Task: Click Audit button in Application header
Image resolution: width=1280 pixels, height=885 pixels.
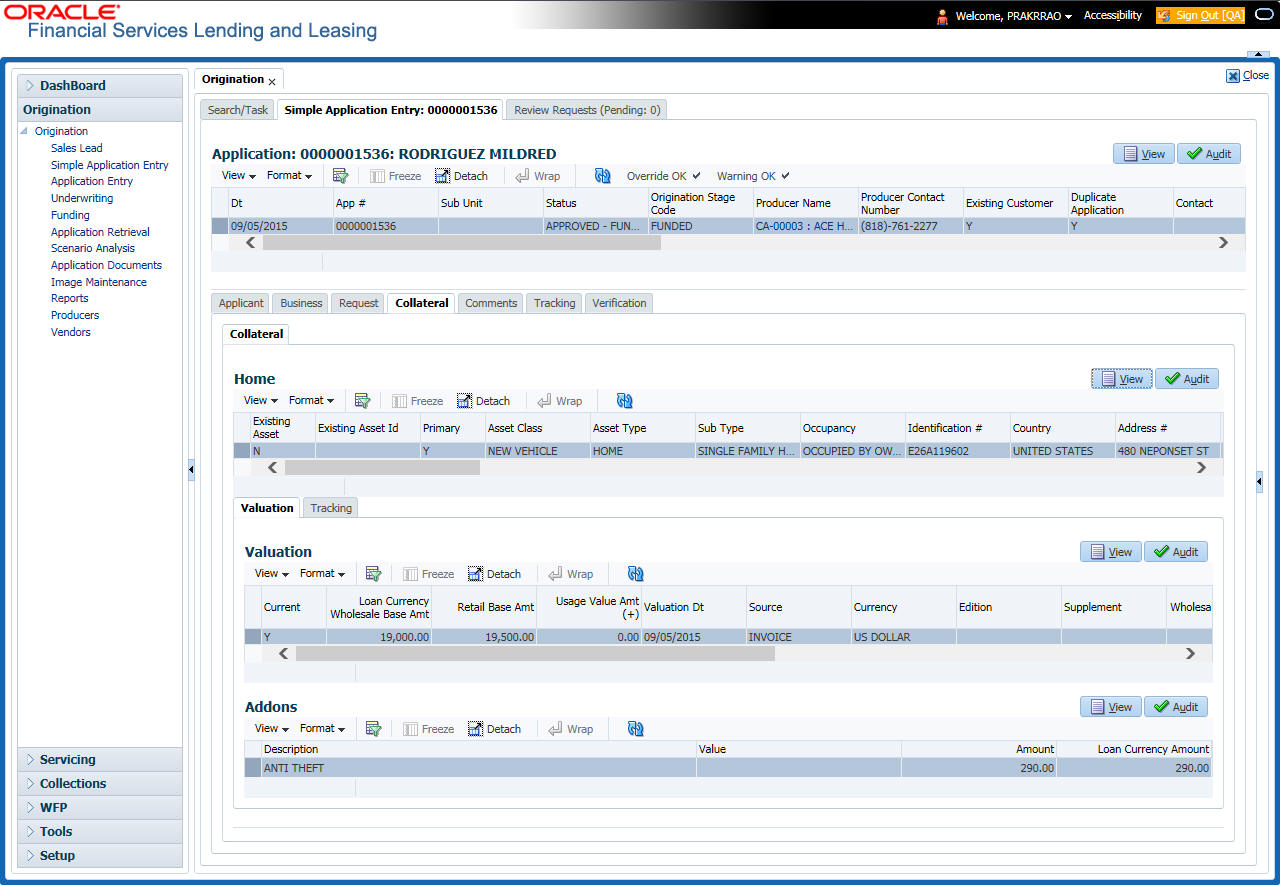Action: 1209,154
